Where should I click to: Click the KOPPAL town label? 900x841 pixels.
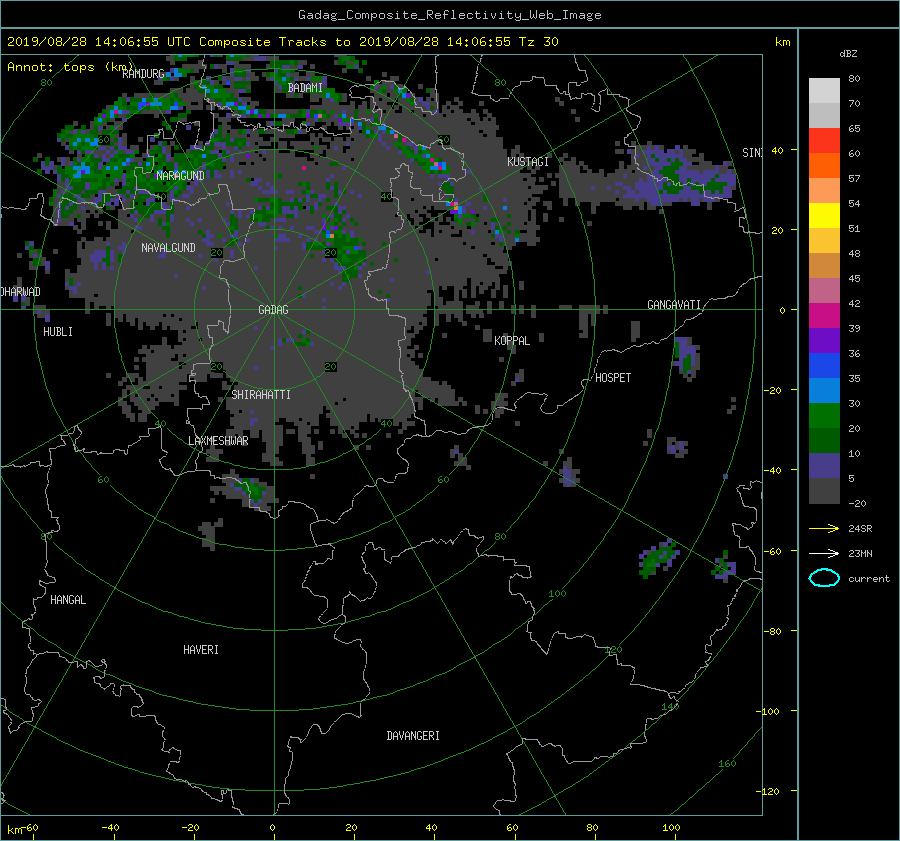pos(512,341)
